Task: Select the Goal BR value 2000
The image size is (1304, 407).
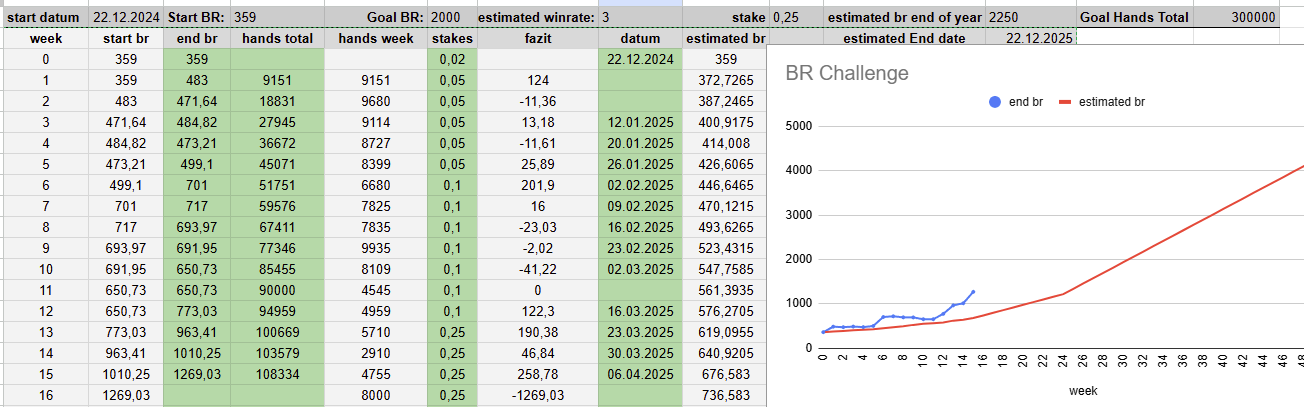Action: coord(451,17)
